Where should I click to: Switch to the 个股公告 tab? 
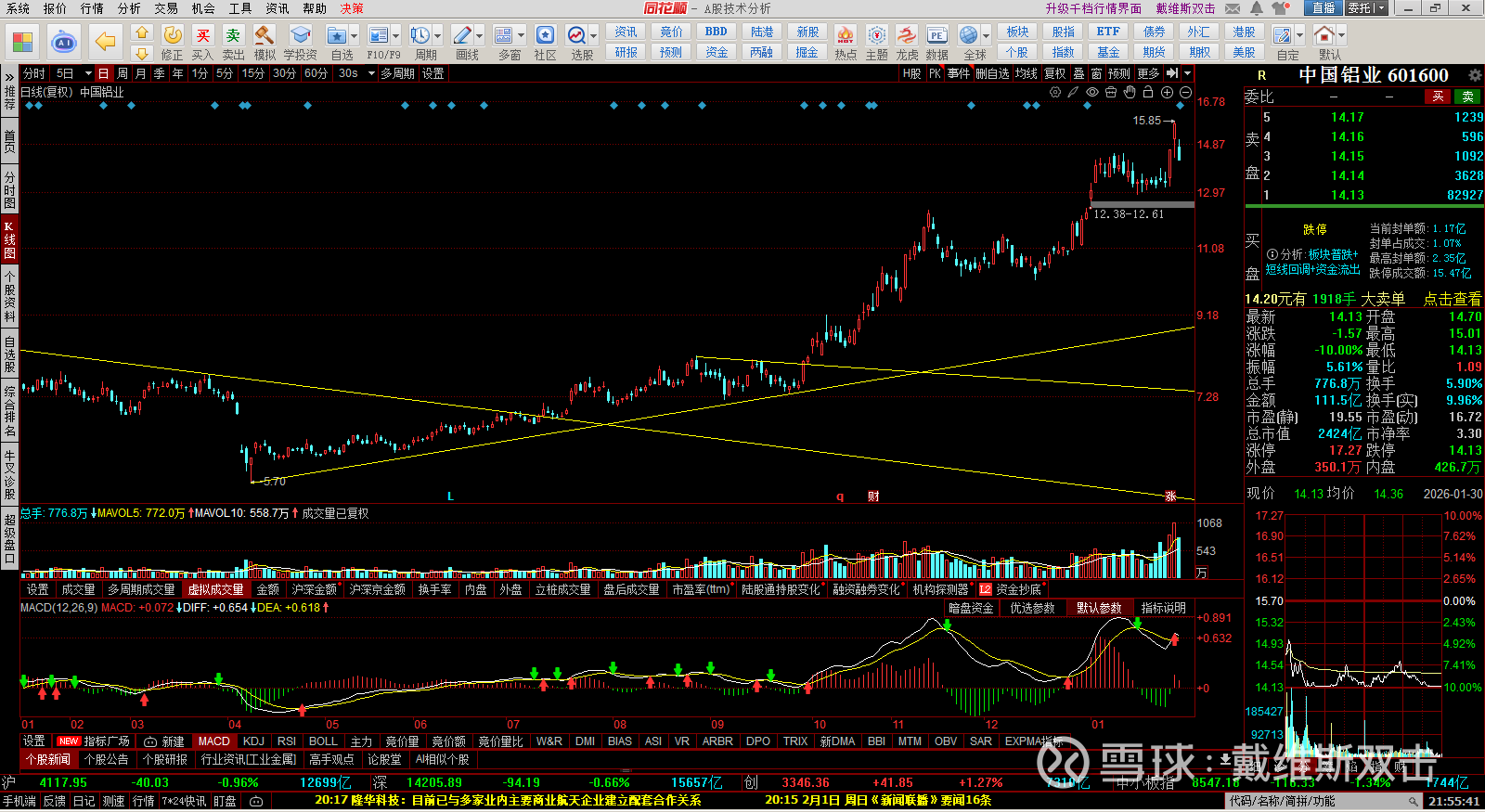(107, 759)
